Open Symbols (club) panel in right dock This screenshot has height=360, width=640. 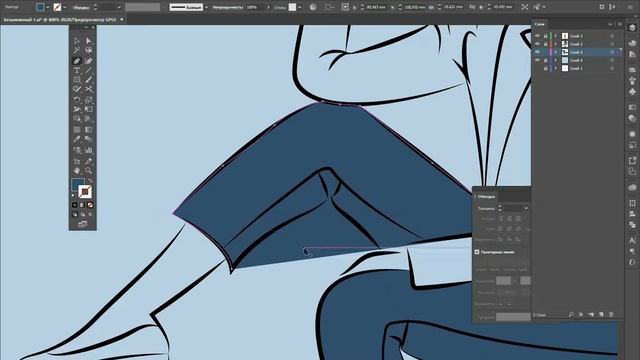coord(632,92)
